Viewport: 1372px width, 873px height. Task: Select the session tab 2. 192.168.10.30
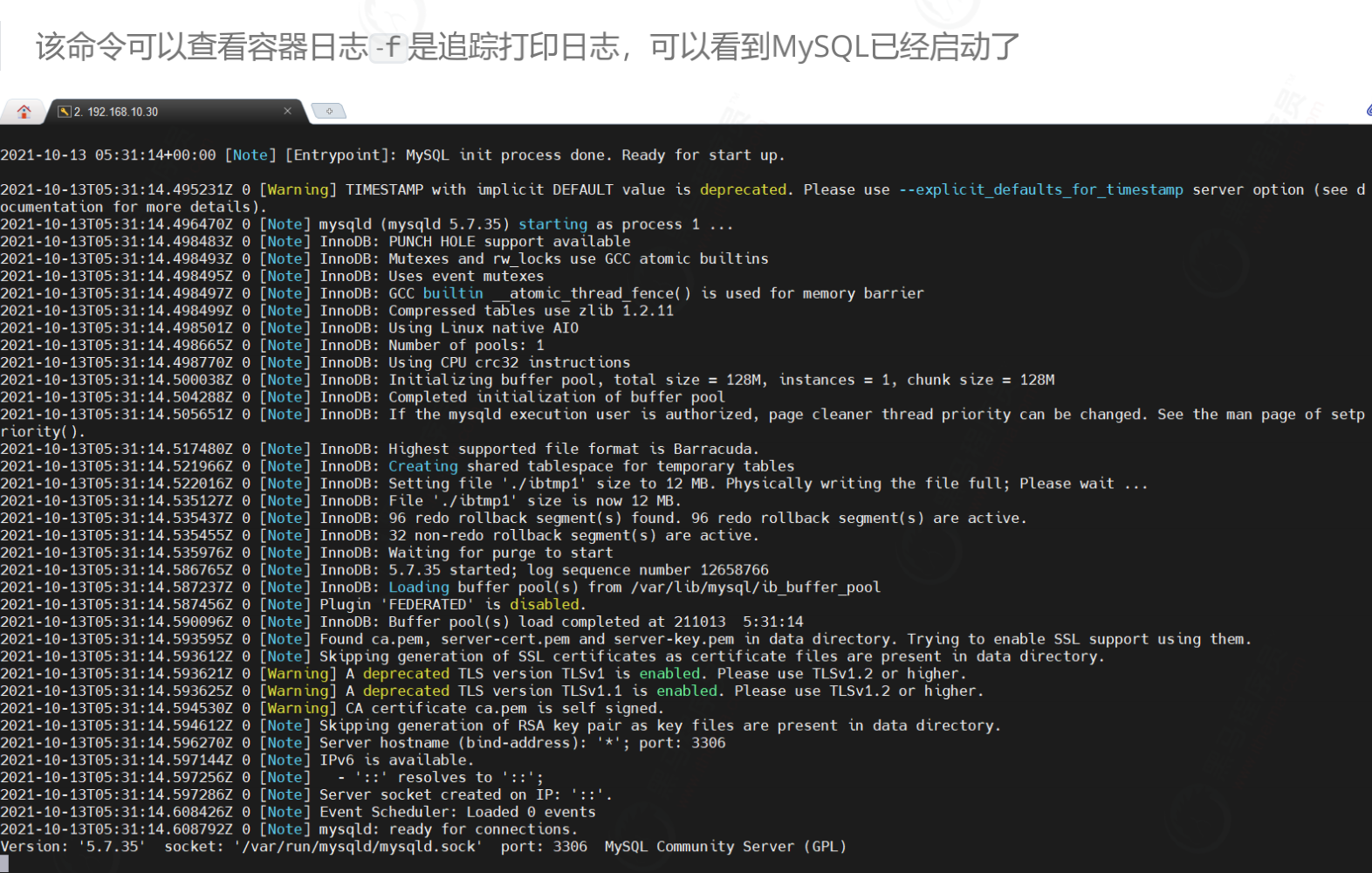(175, 112)
